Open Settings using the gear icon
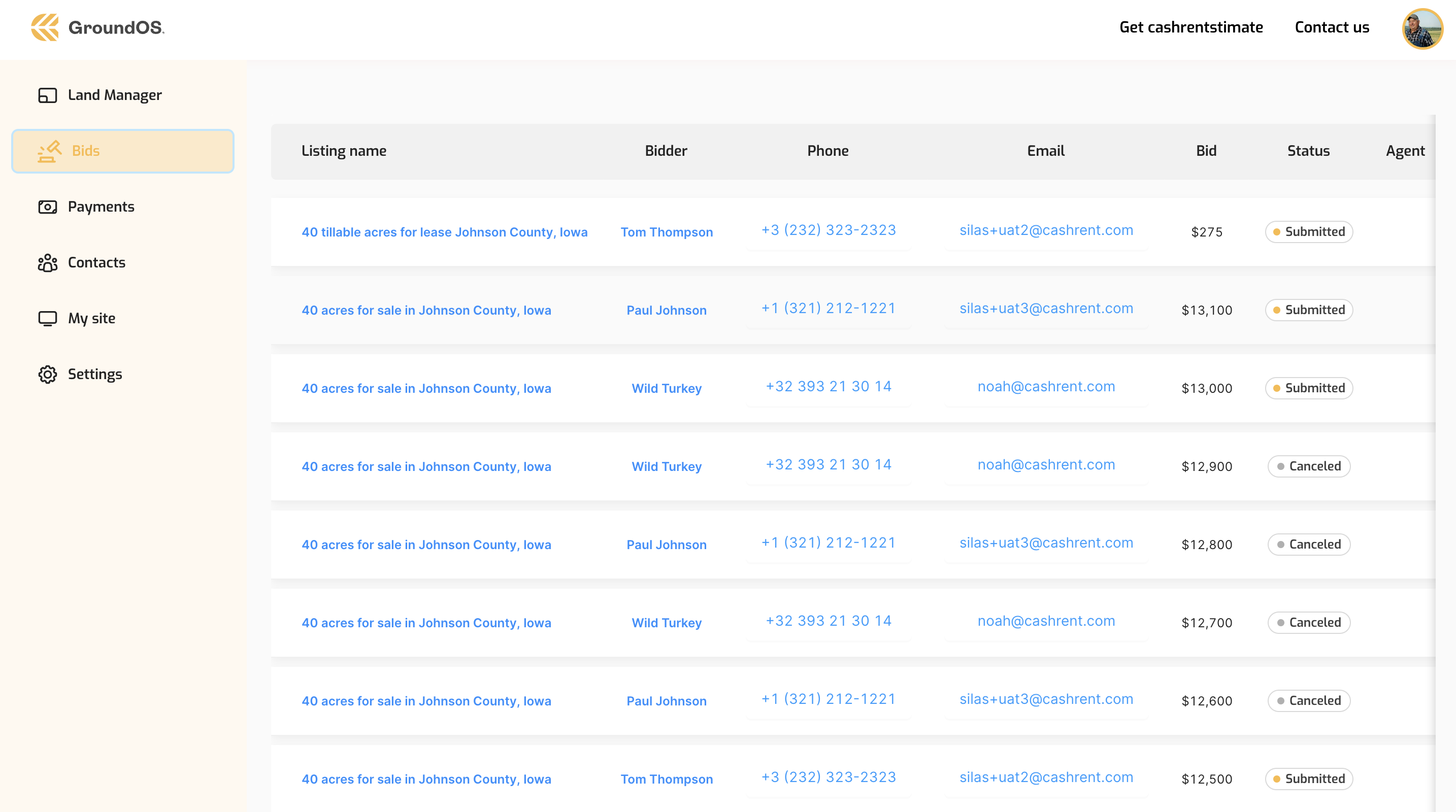Screen dimensions: 1456x812 tap(48, 374)
